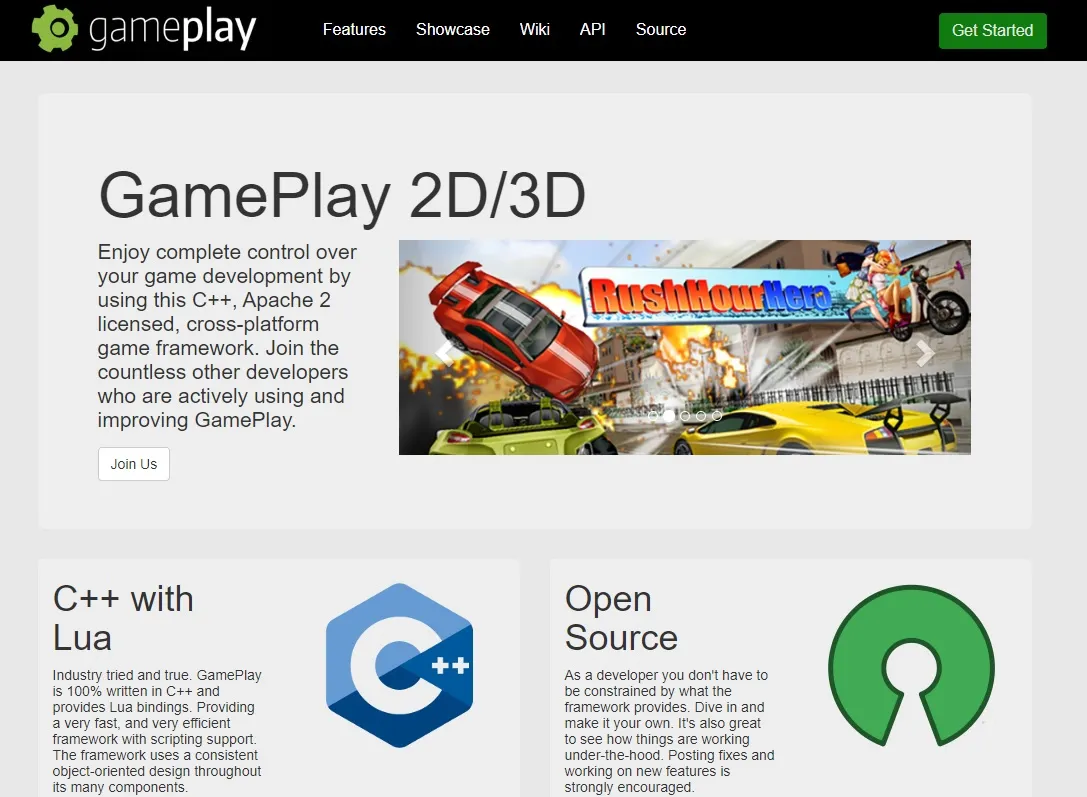Open the Source navigation link

pos(661,30)
